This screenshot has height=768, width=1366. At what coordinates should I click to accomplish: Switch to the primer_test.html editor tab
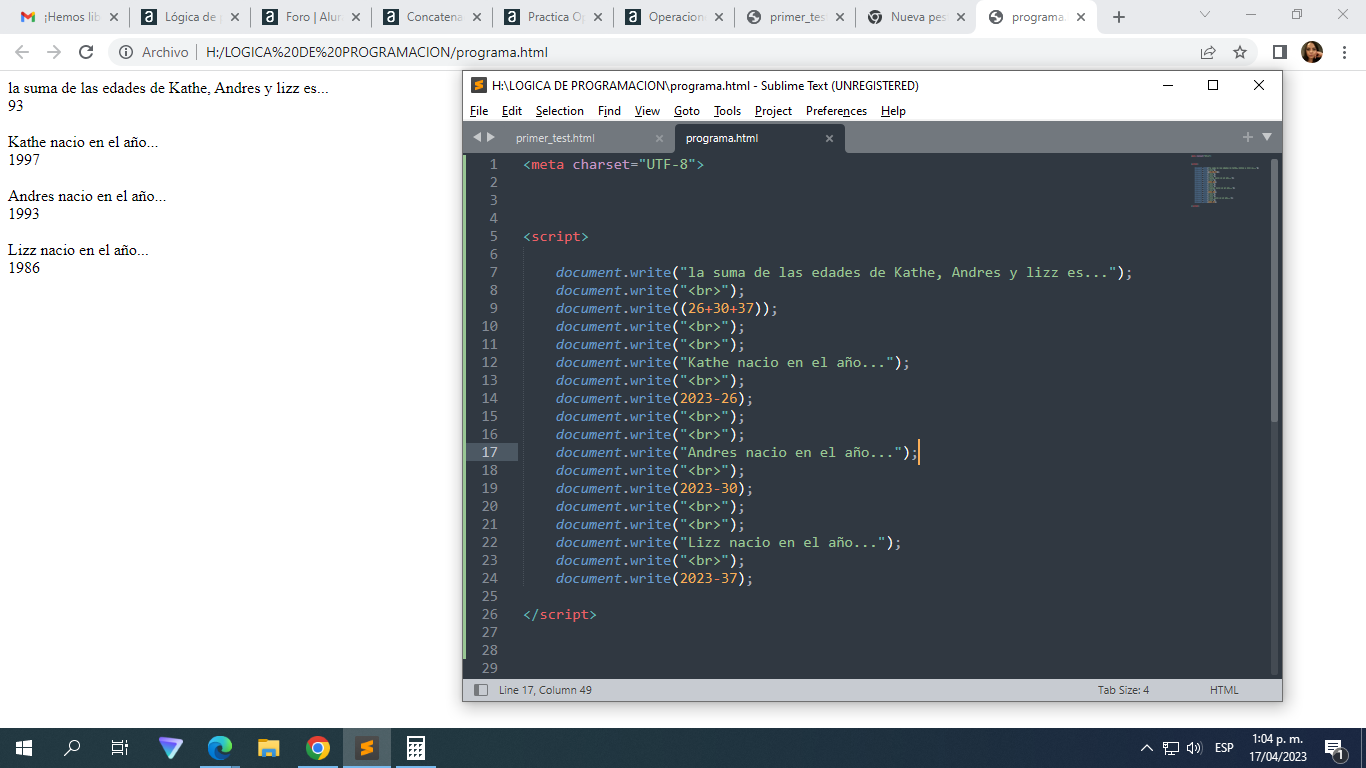click(x=555, y=138)
